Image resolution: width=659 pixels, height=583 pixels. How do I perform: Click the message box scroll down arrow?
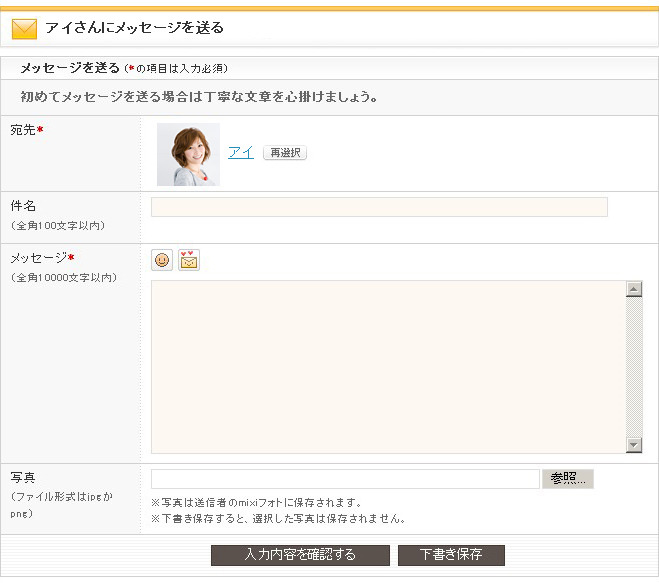click(634, 445)
